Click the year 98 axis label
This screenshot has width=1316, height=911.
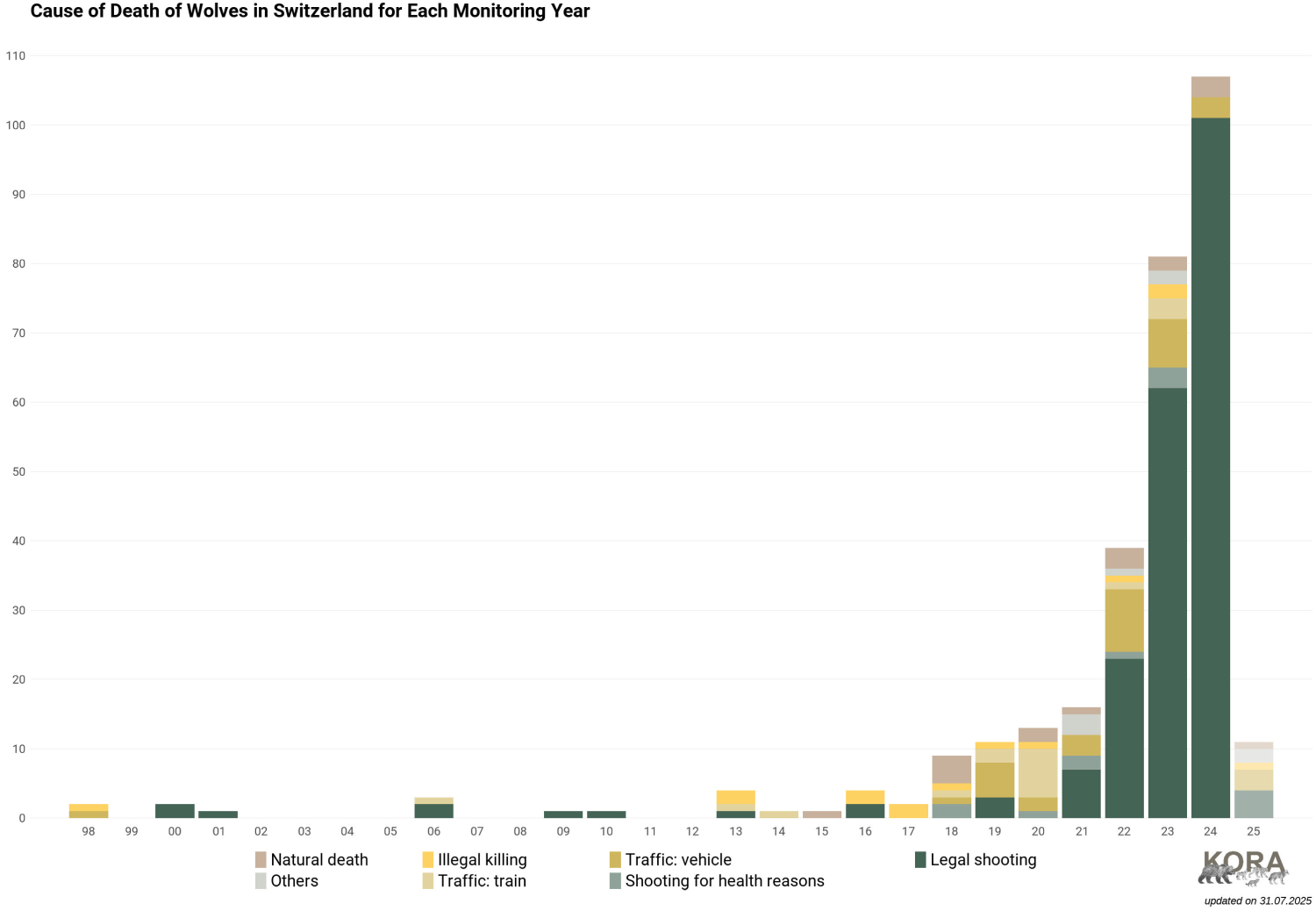point(89,831)
